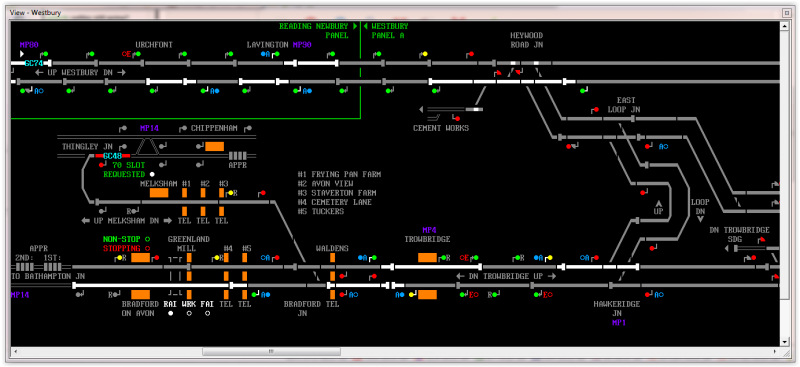
Task: Click the orange Chippenham platform block
Action: (215, 146)
